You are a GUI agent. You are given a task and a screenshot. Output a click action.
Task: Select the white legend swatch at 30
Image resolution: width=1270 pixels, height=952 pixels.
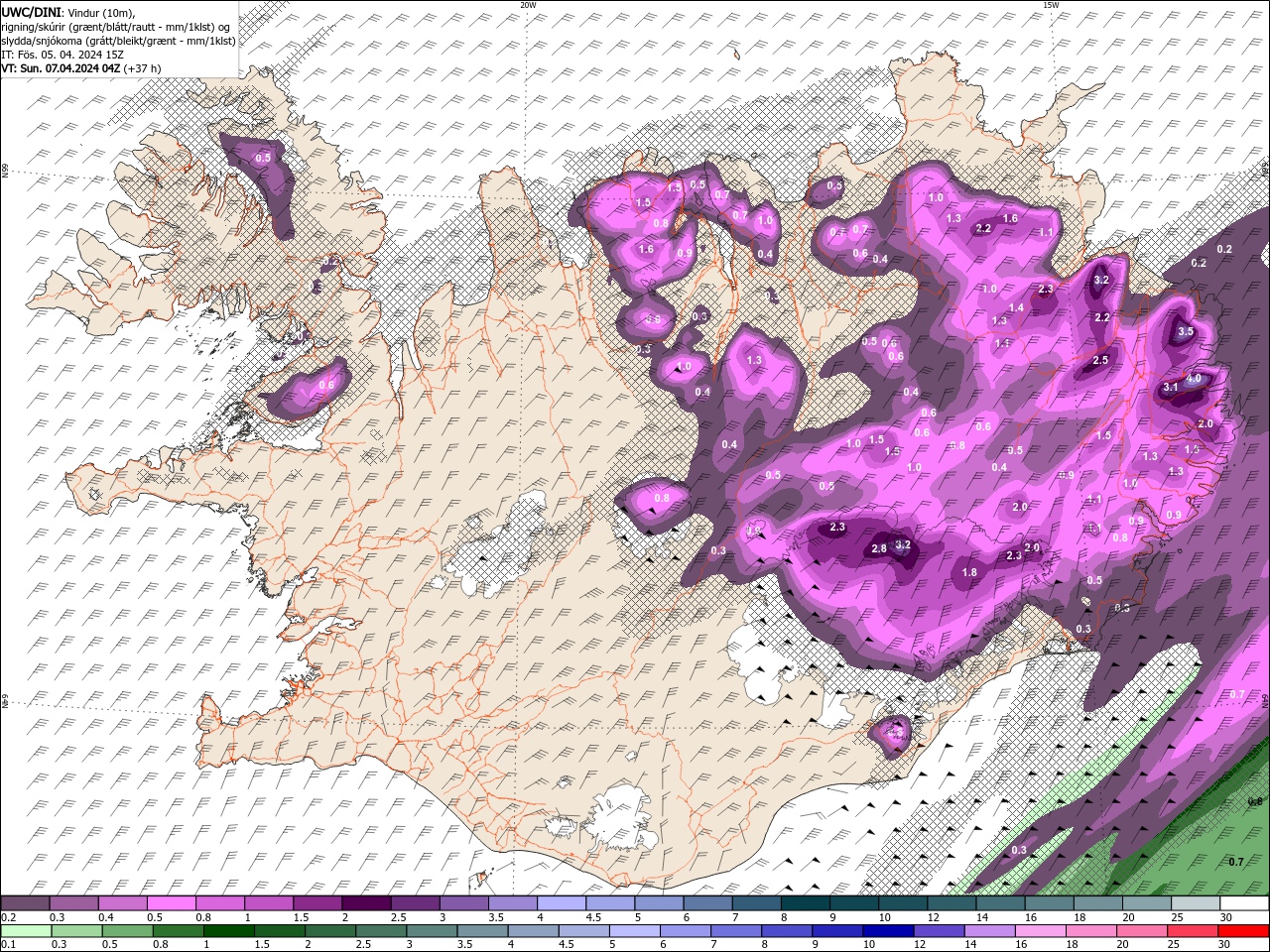pos(1244,903)
